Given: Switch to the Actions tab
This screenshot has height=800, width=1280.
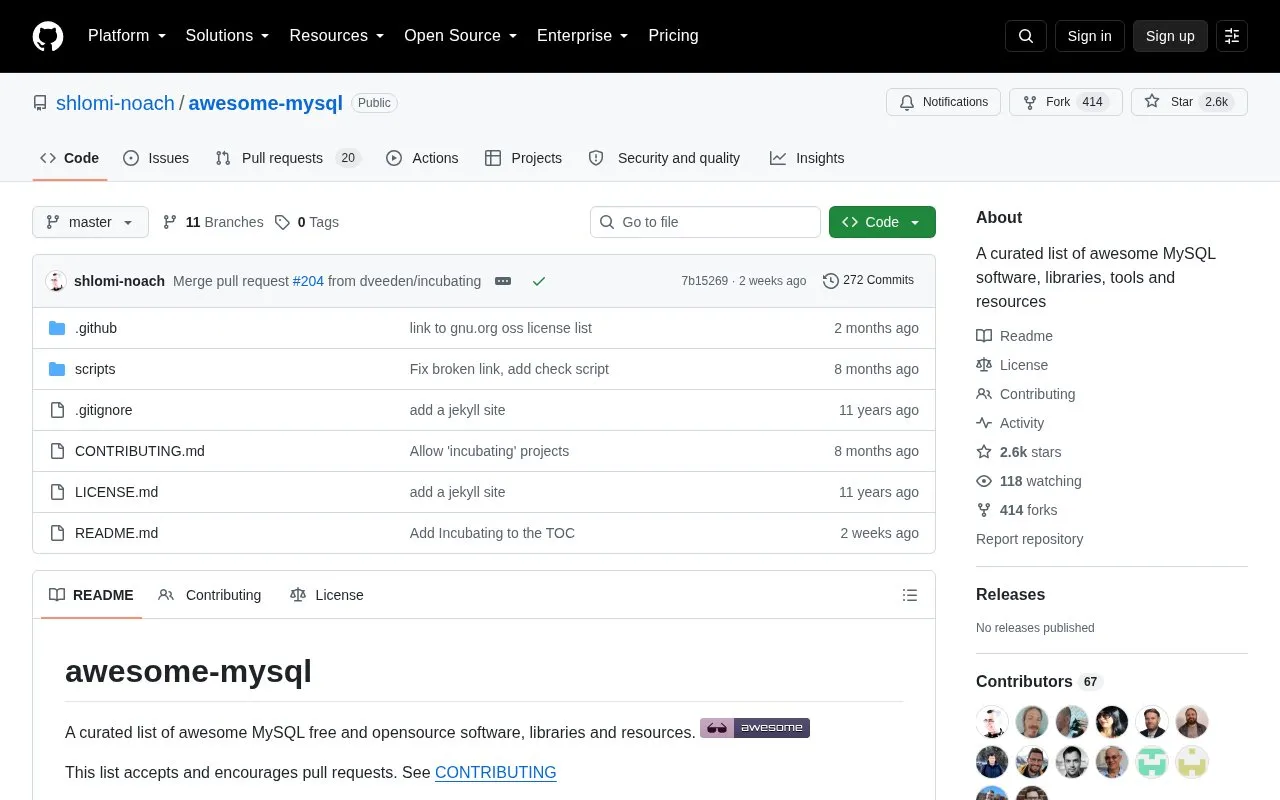Looking at the screenshot, I should click(422, 158).
